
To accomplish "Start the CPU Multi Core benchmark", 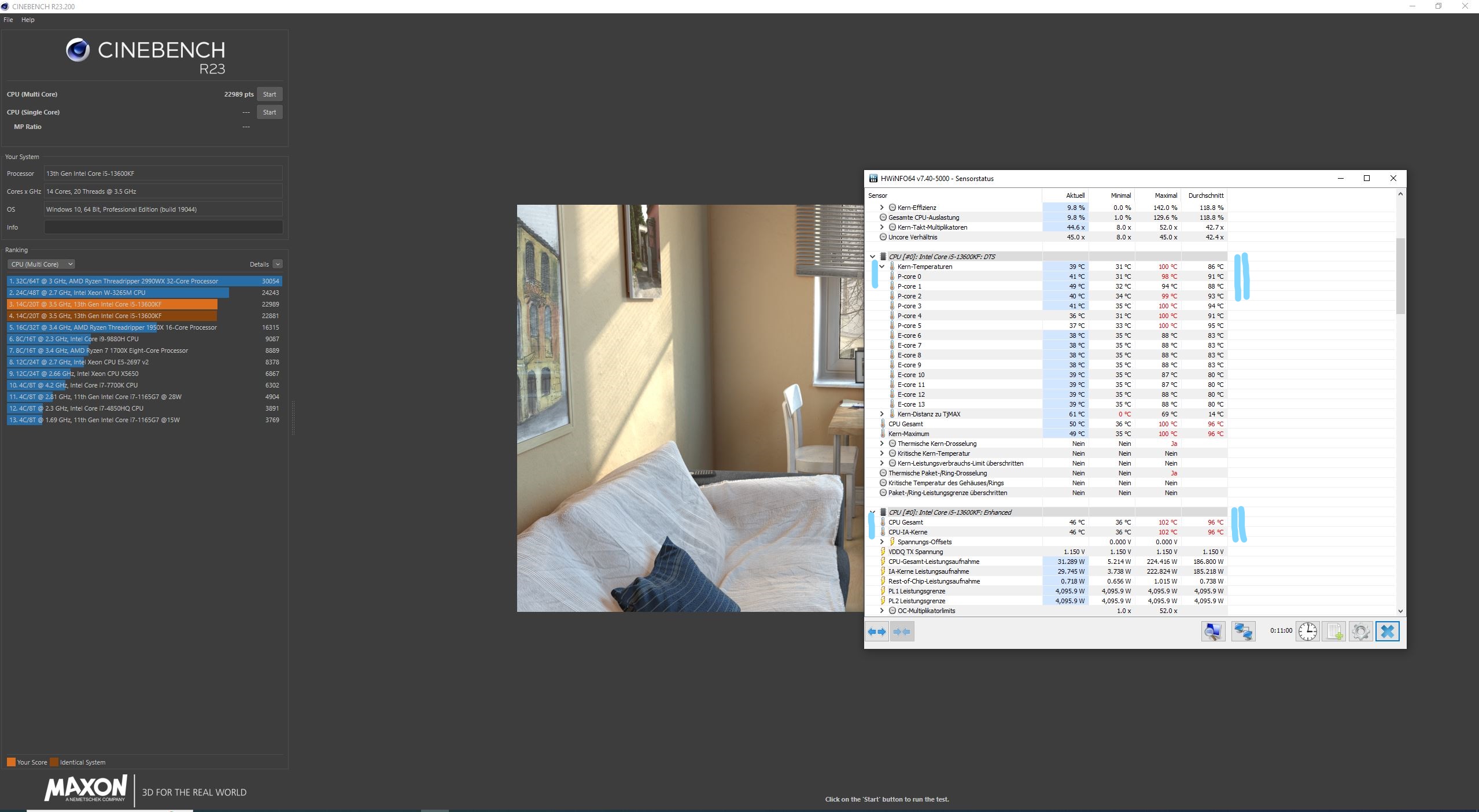I will coord(270,94).
